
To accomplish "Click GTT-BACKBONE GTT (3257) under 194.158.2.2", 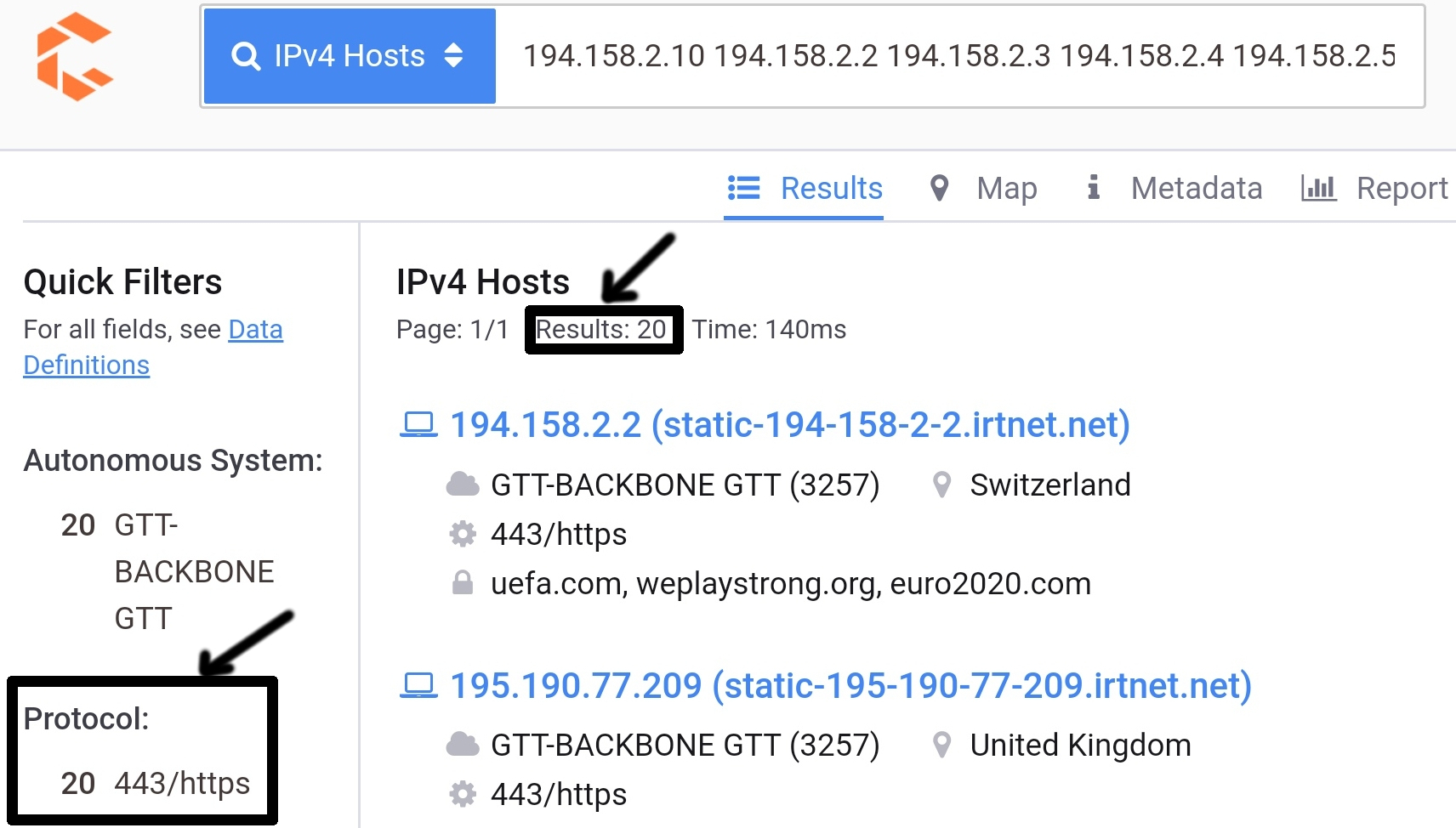I will tap(685, 485).
